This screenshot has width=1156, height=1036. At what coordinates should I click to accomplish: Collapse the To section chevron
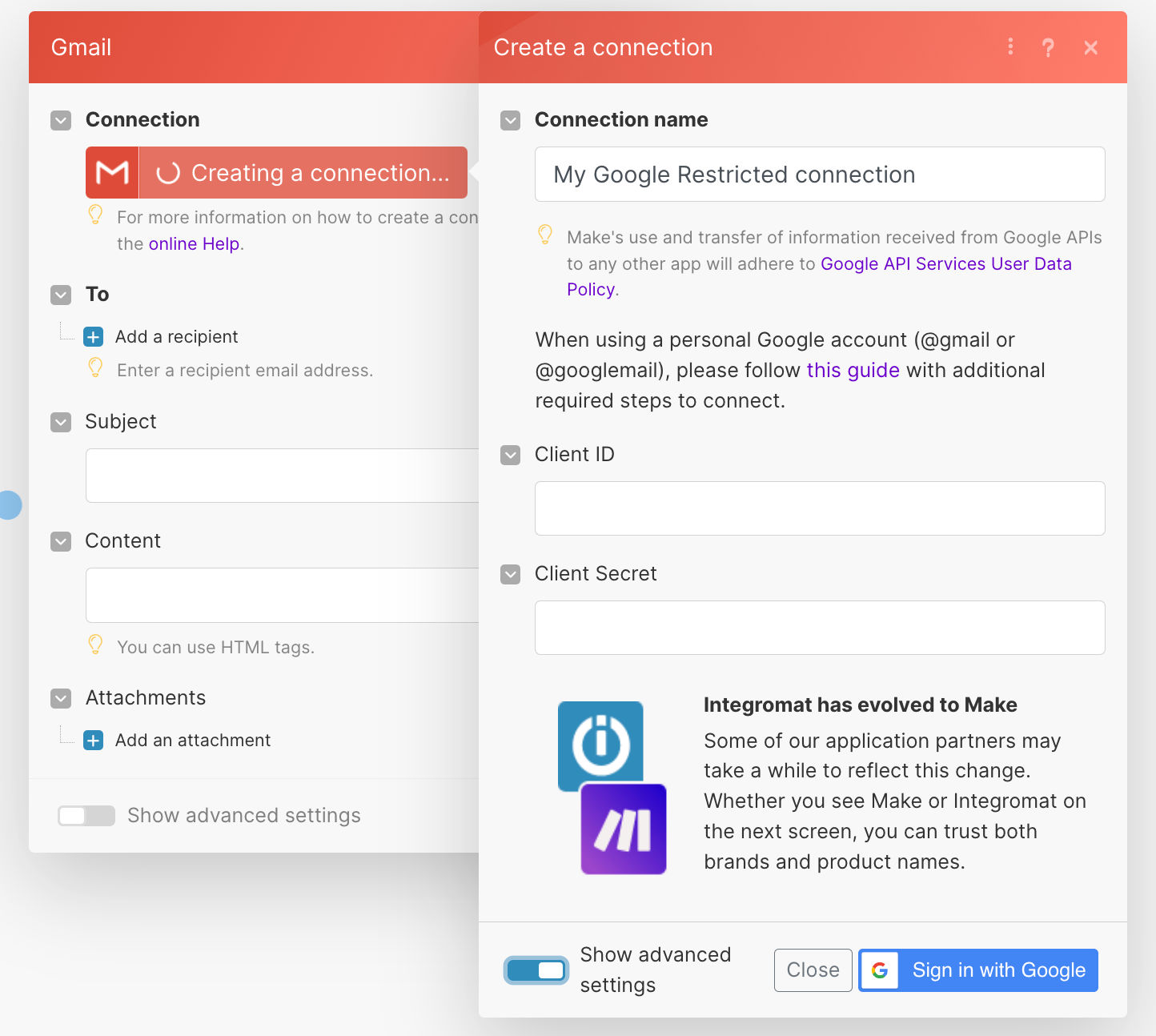click(61, 295)
